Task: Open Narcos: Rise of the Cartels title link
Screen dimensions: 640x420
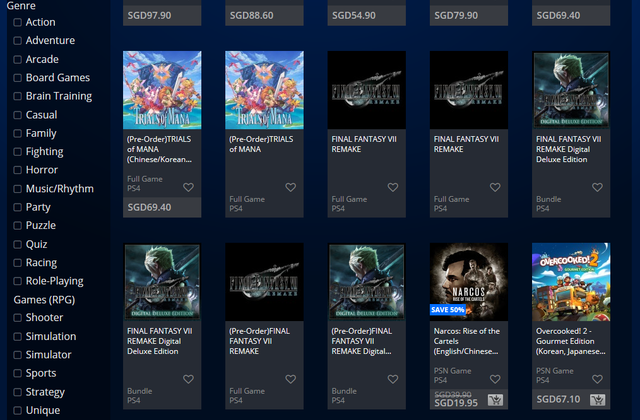Action: 467,341
